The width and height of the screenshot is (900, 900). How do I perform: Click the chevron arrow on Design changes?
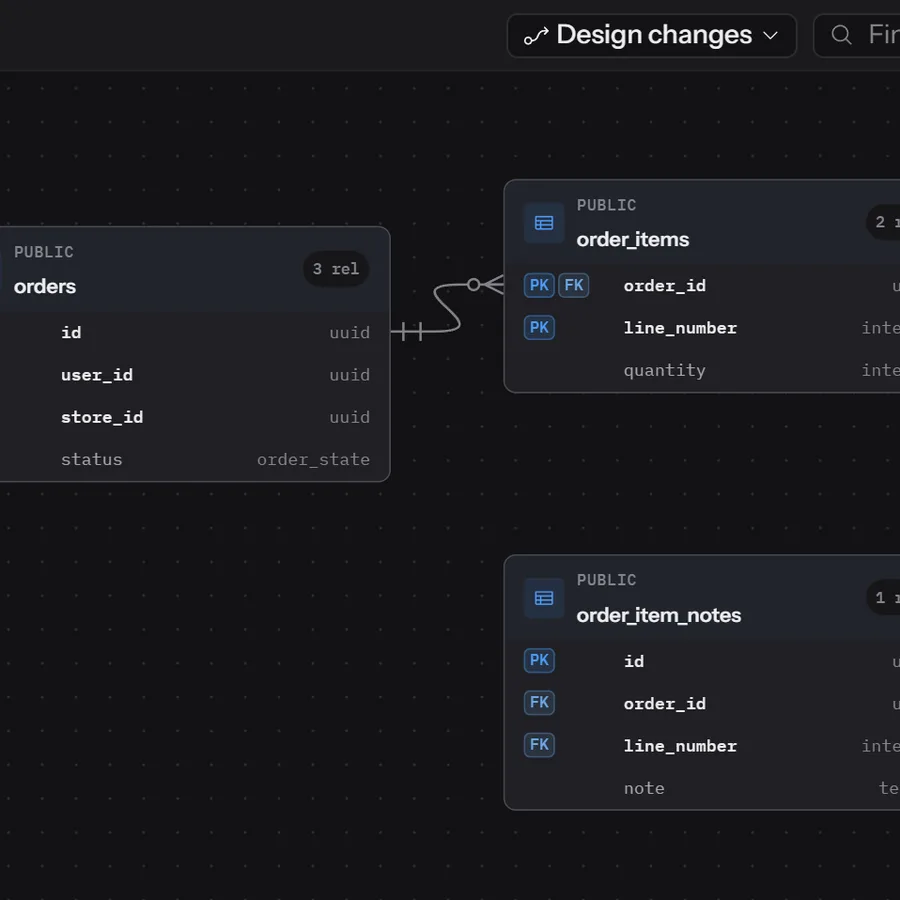(770, 36)
